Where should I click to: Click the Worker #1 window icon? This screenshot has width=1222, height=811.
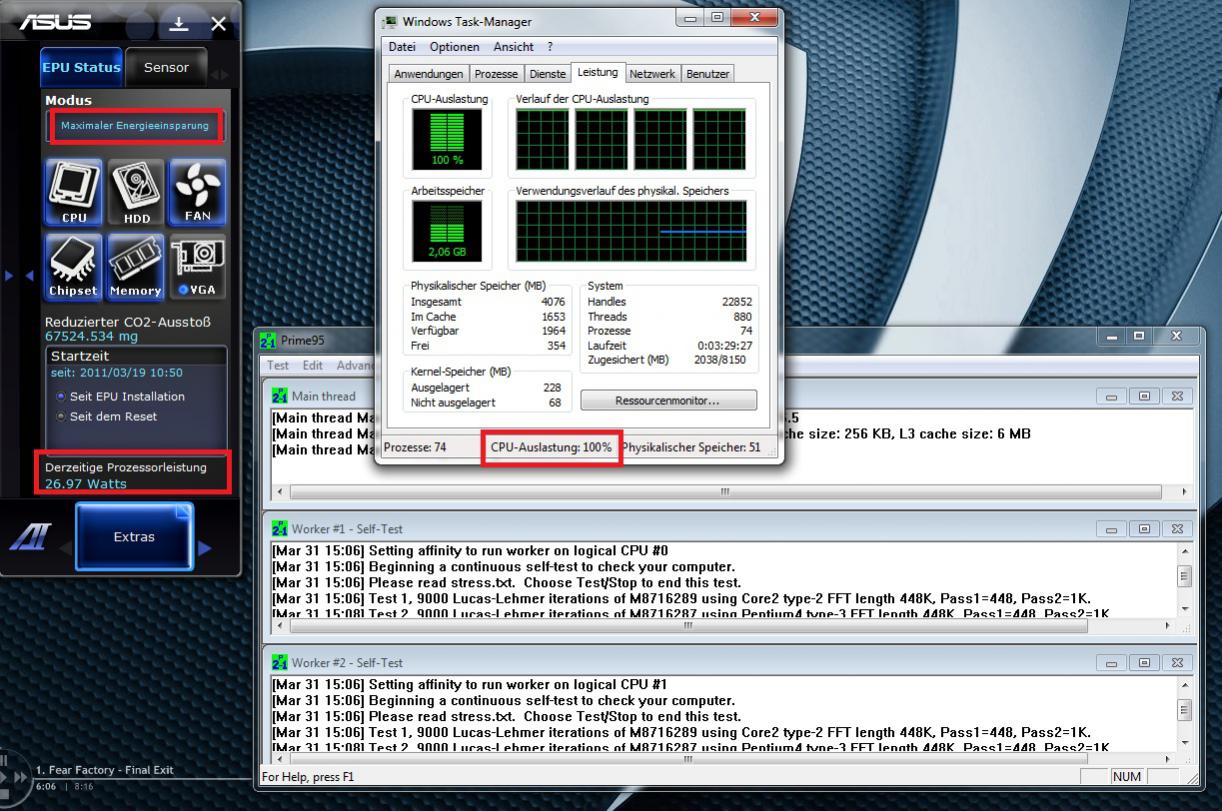click(x=280, y=528)
